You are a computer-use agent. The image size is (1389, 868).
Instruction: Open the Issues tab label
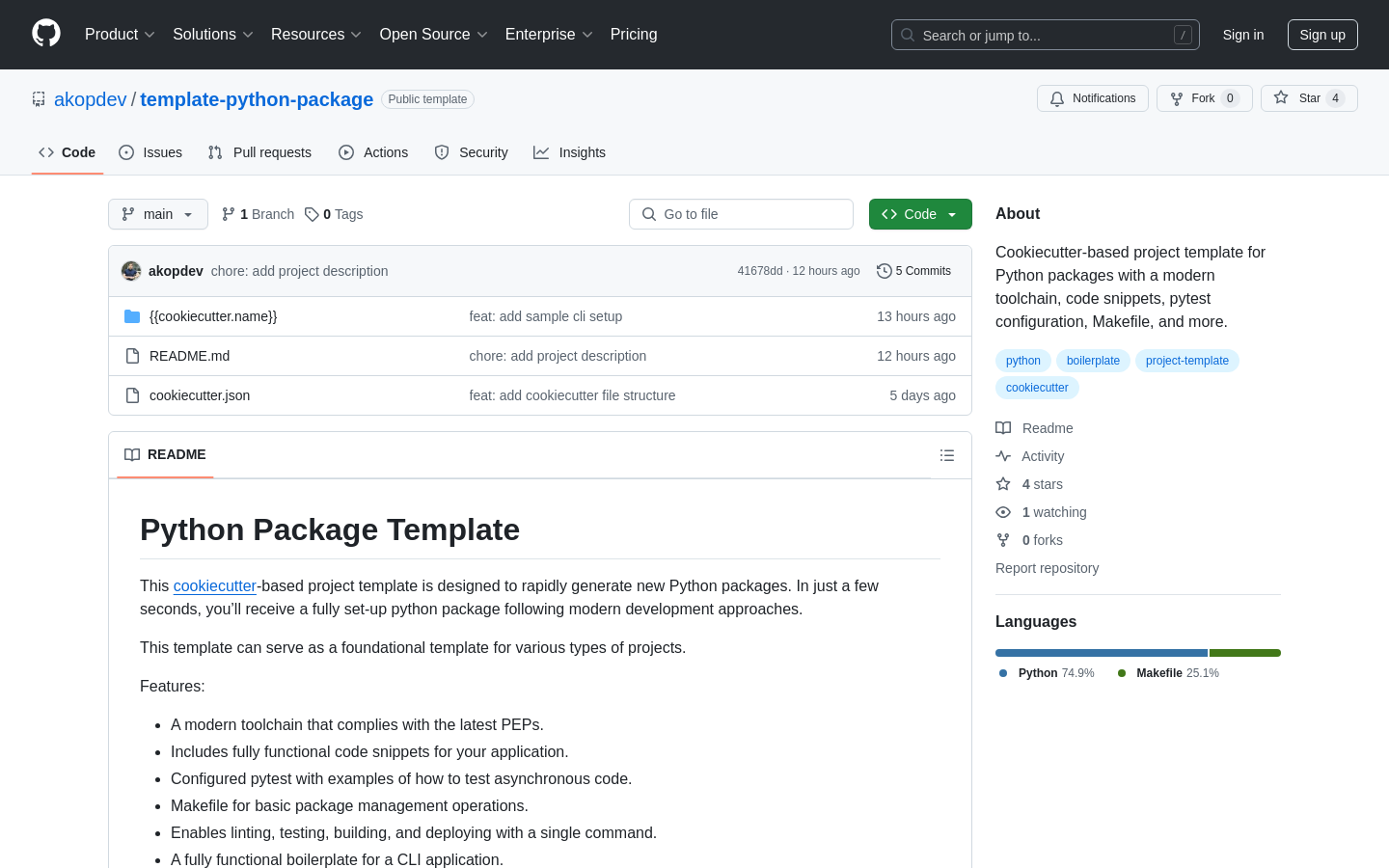(x=162, y=152)
